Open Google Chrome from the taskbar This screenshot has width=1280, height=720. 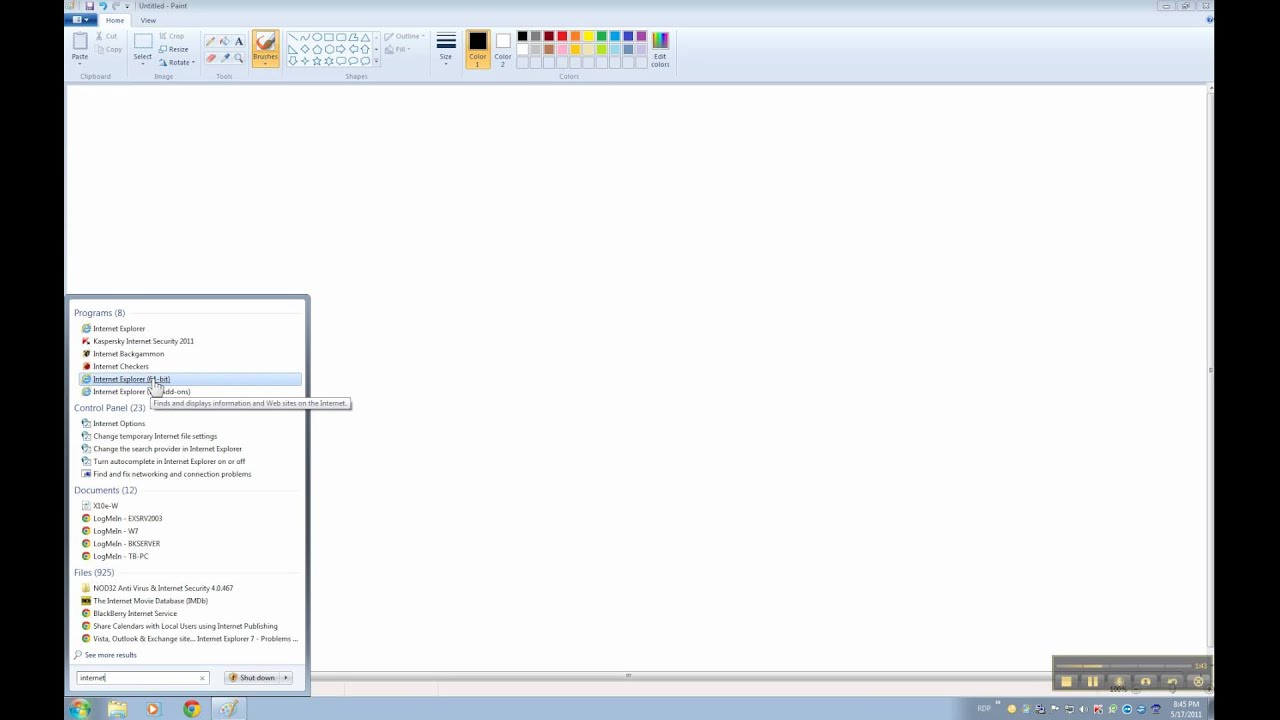coord(191,709)
